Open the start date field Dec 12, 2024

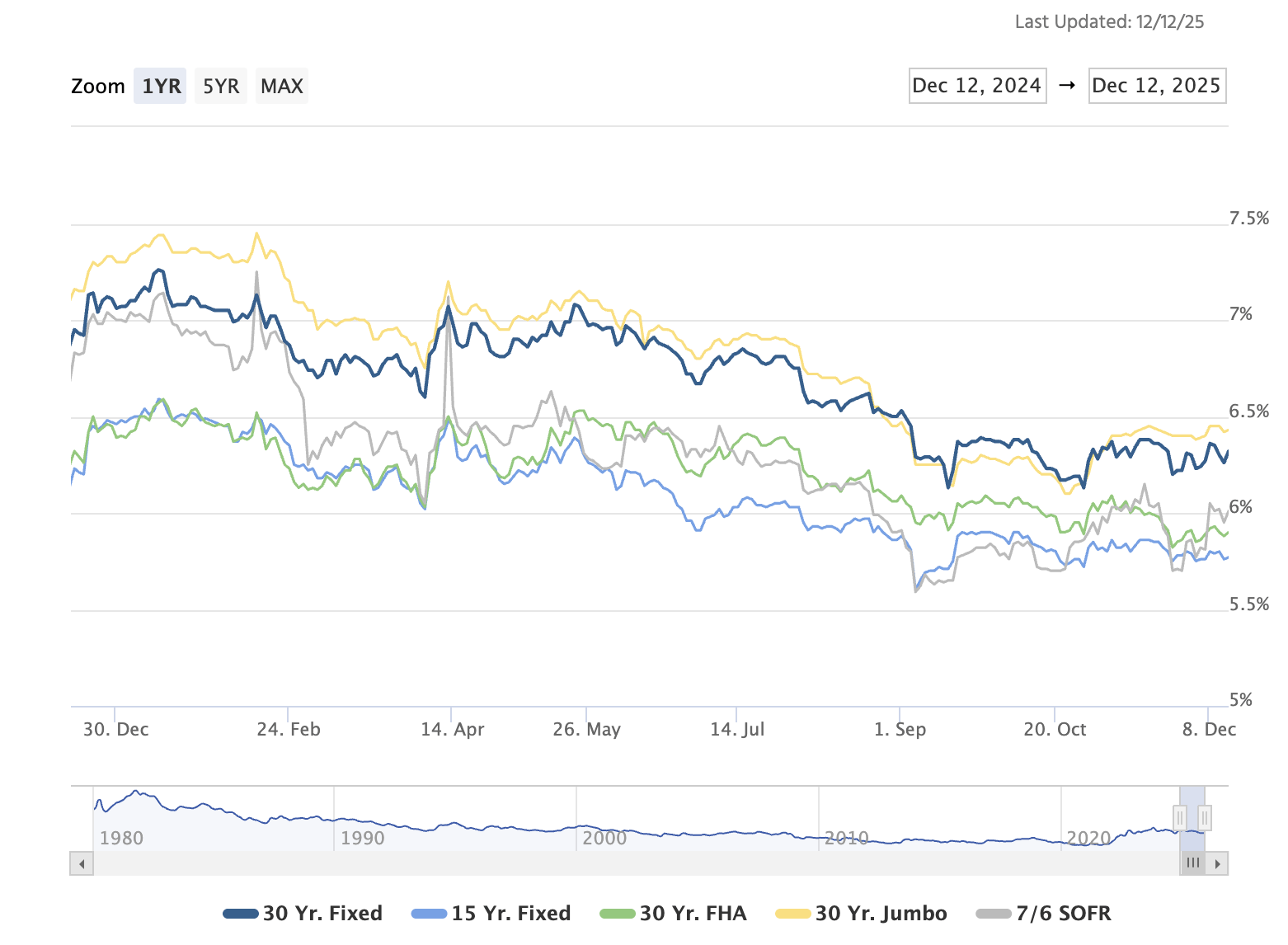977,86
